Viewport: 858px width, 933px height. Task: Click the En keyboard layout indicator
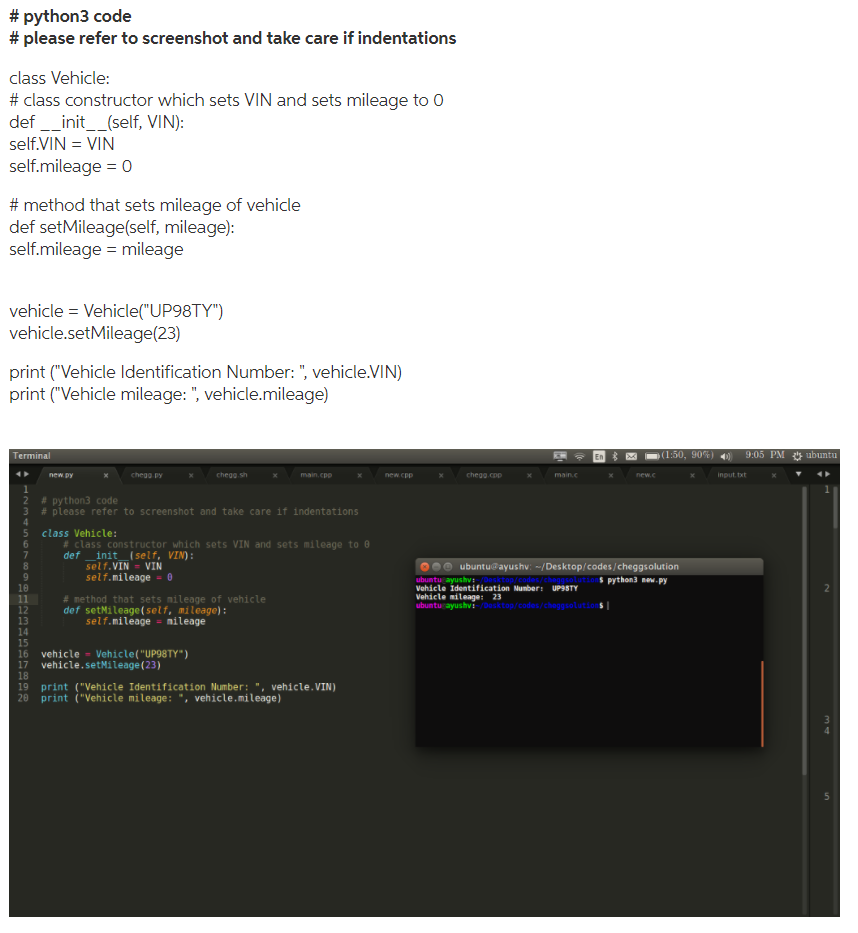pyautogui.click(x=600, y=455)
